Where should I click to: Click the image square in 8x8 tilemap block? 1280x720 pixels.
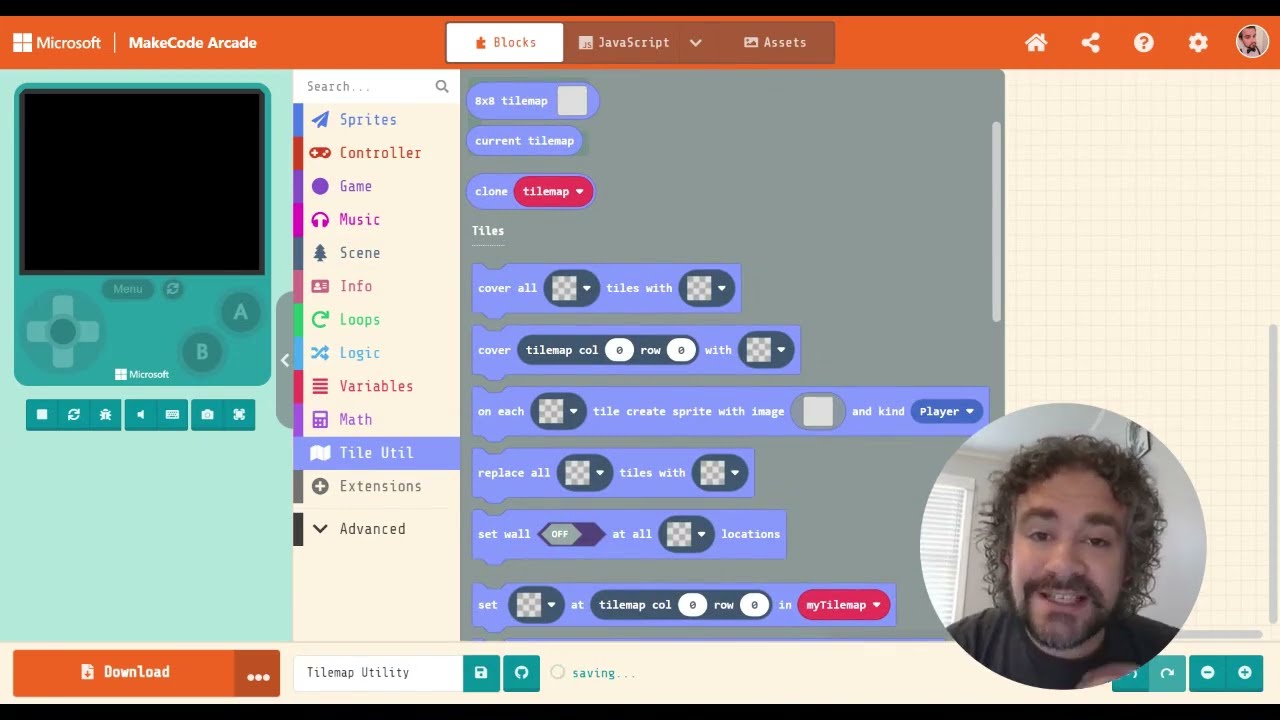[572, 101]
